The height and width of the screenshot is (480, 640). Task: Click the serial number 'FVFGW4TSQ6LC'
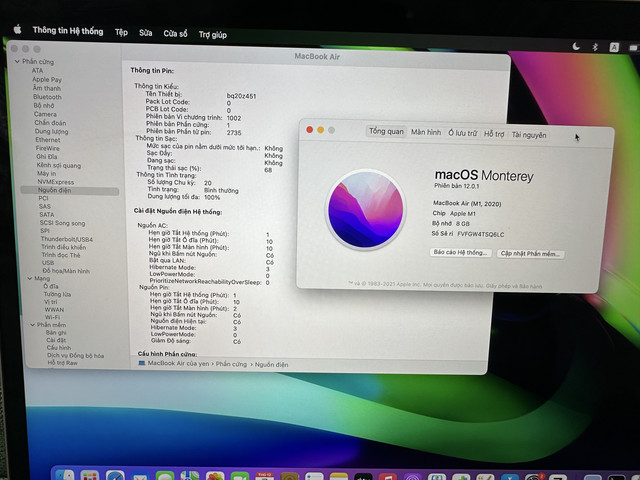pos(480,234)
